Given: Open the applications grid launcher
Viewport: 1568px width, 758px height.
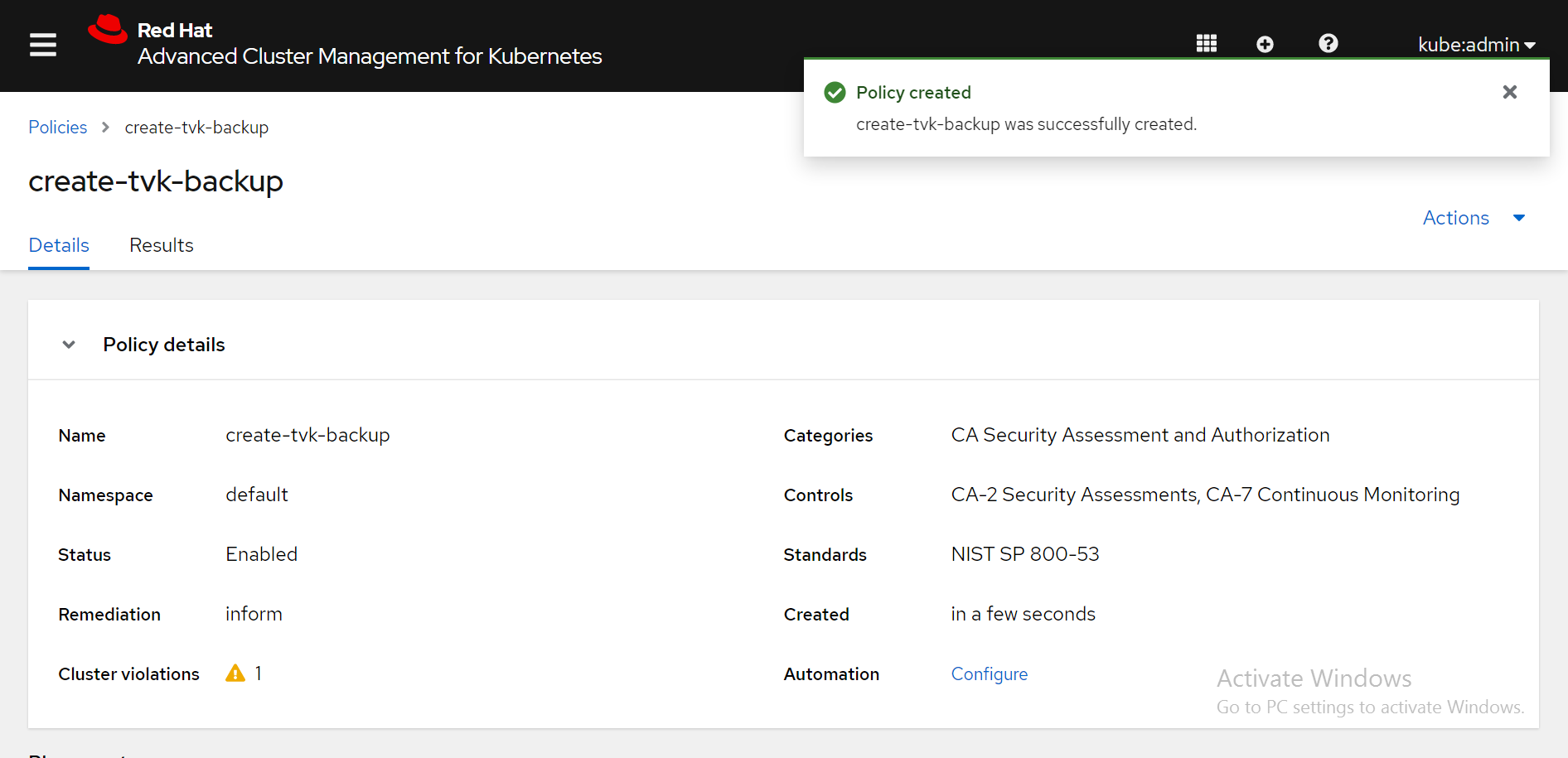Looking at the screenshot, I should click(1206, 44).
